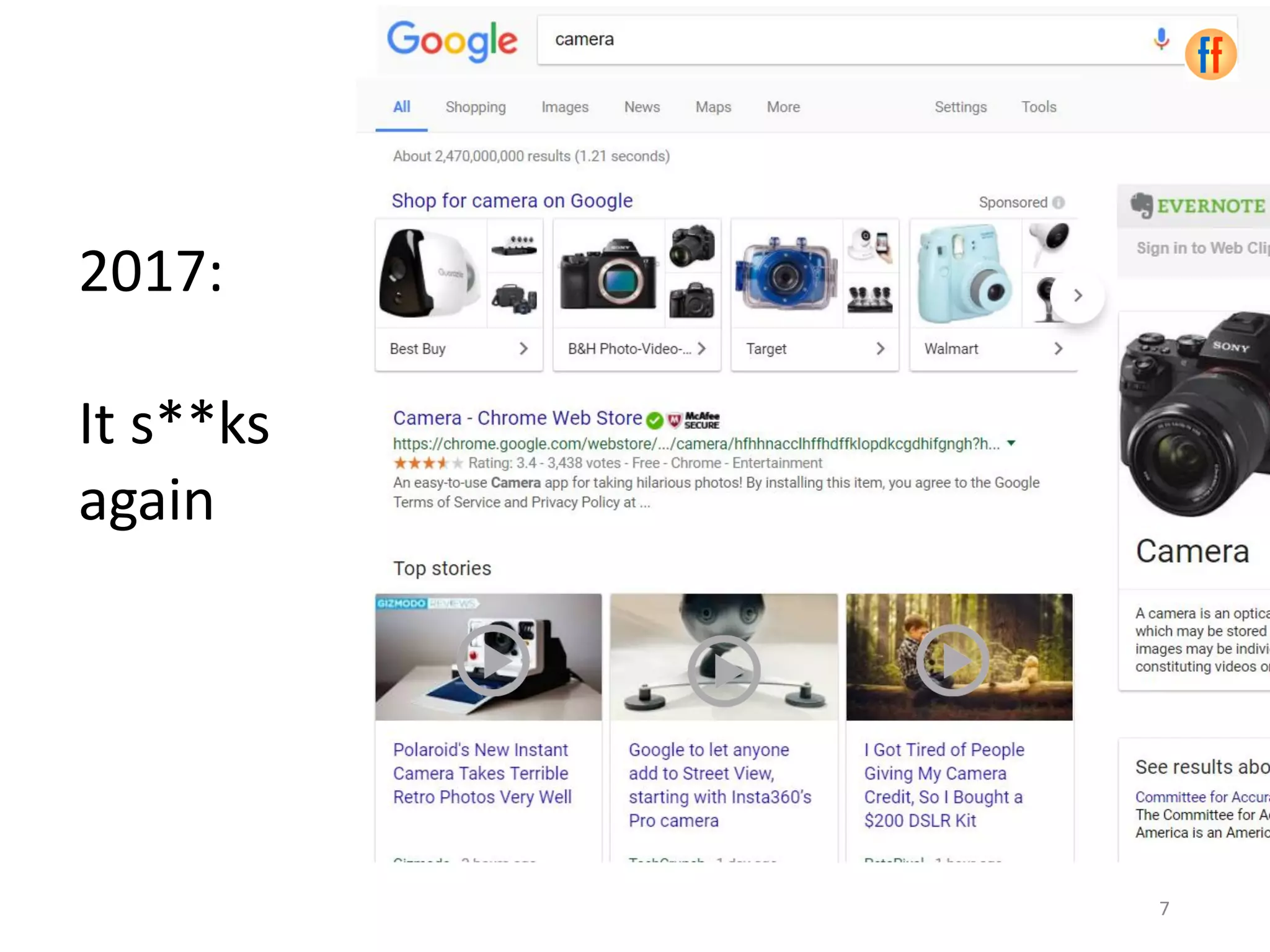Click the Evernote elephant icon
This screenshot has height=952, width=1270.
[x=1142, y=206]
